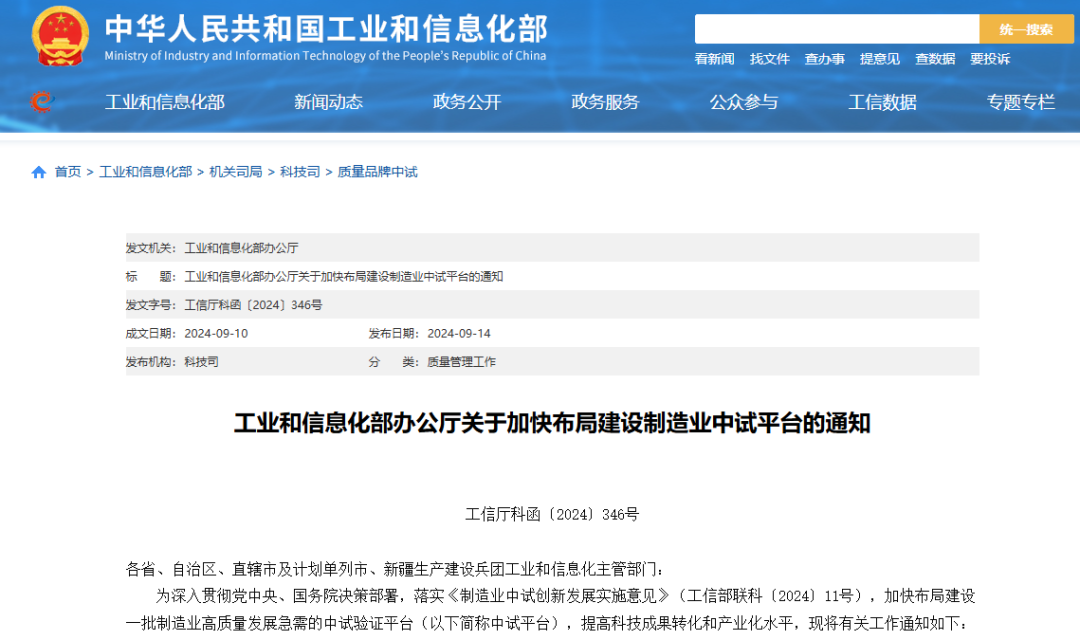Open the 工业和信息化部 navigation menu
The height and width of the screenshot is (640, 1080).
165,102
